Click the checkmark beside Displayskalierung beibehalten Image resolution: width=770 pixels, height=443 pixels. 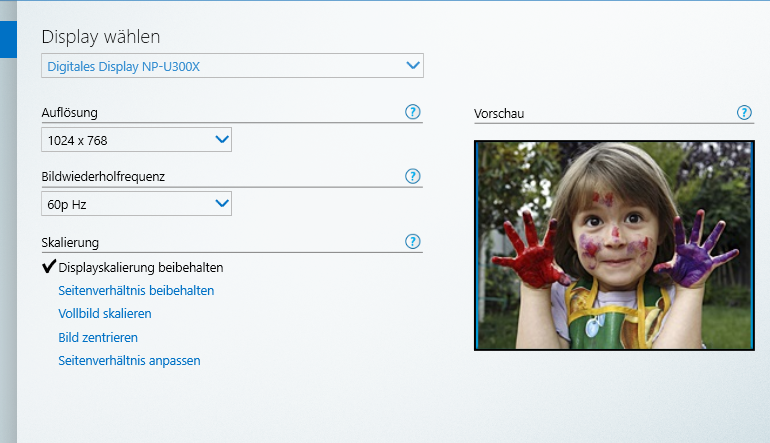49,267
